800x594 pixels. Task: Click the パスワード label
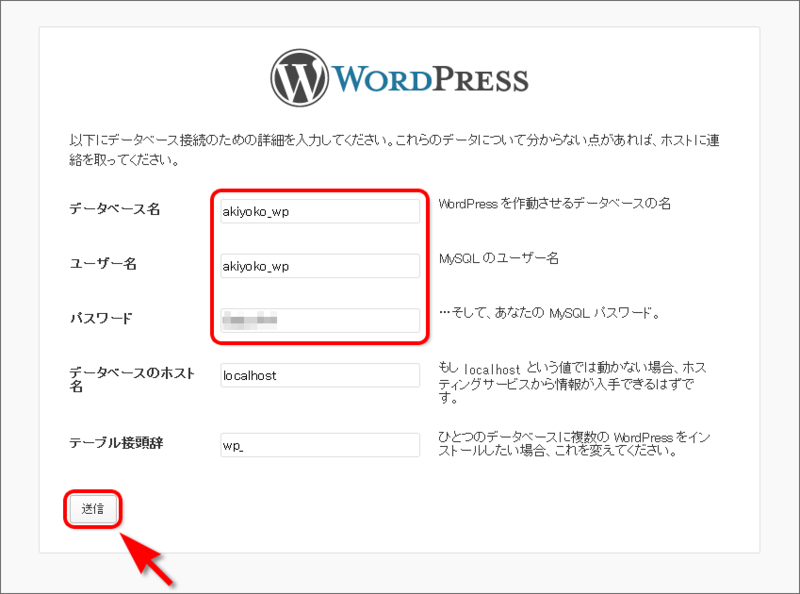[x=101, y=318]
